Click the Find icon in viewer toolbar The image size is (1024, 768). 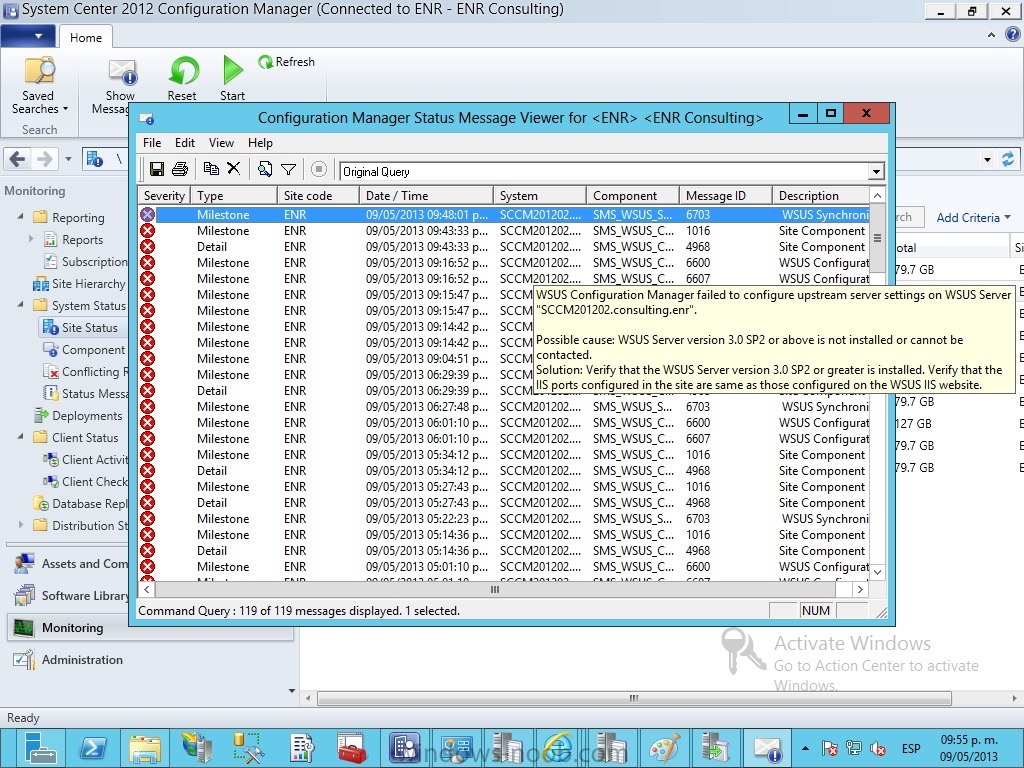[264, 169]
